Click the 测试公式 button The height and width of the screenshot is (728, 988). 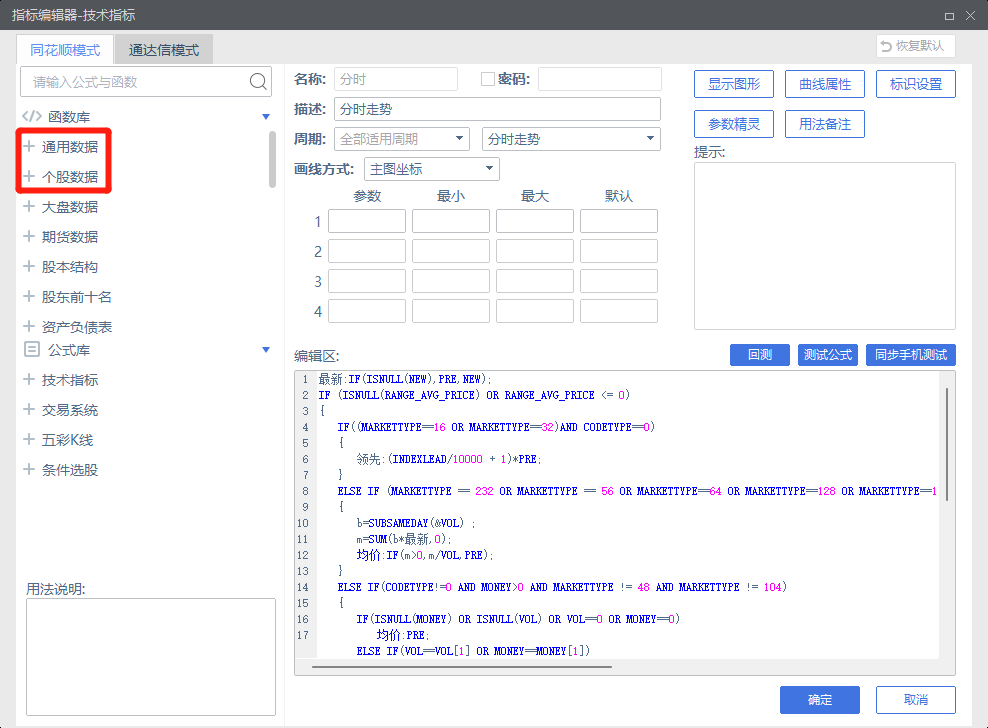pyautogui.click(x=827, y=354)
